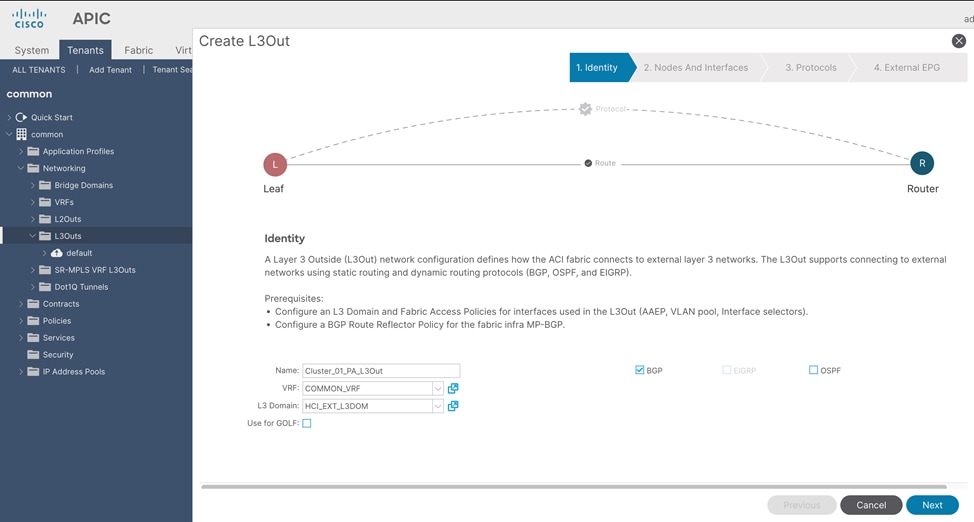Screen dimensions: 974x522
Task: Select the Tenants tab
Action: 85,50
